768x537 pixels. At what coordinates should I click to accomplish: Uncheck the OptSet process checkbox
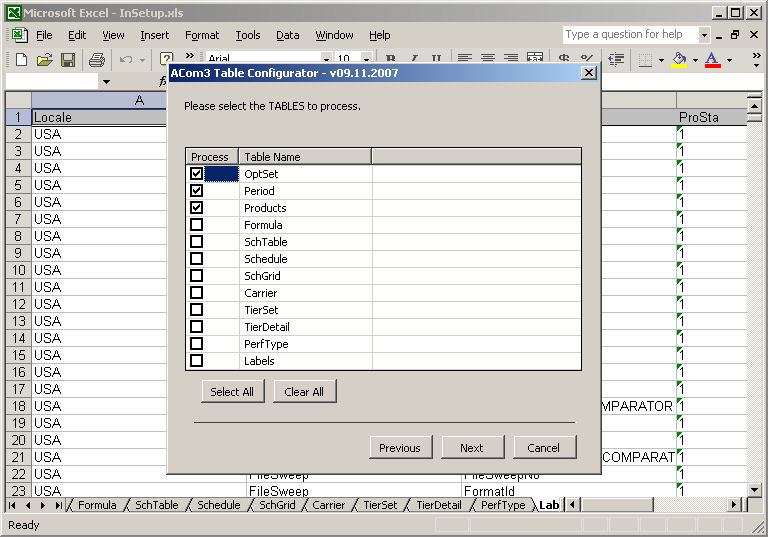196,173
